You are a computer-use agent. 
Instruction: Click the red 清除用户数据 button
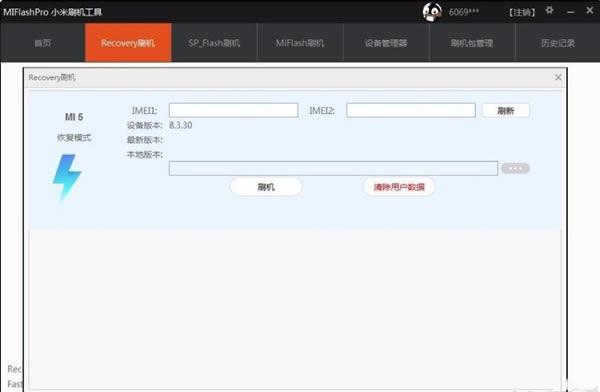[x=399, y=187]
